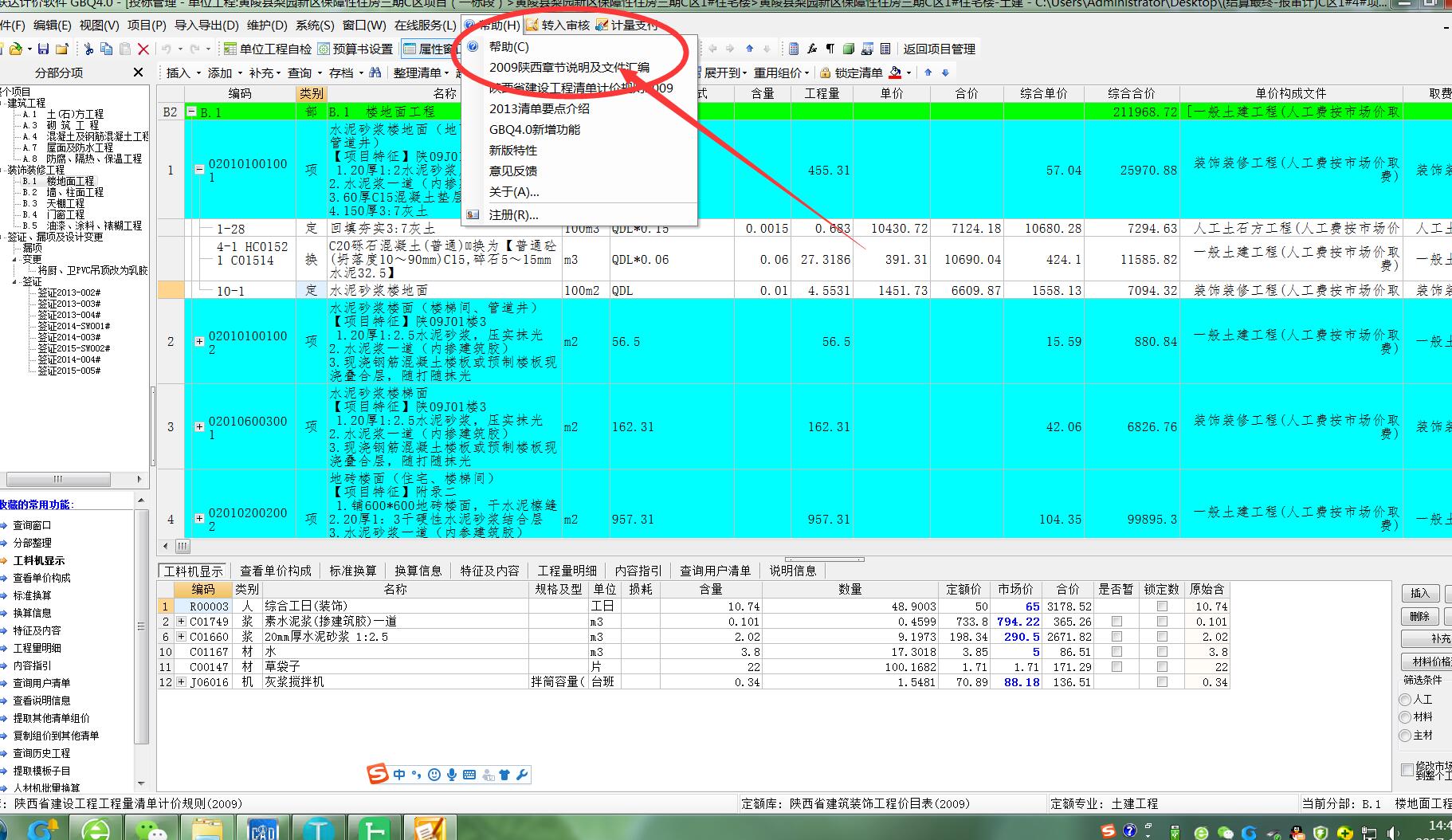
Task: Click Sogou microphone voice input icon
Action: pos(452,775)
